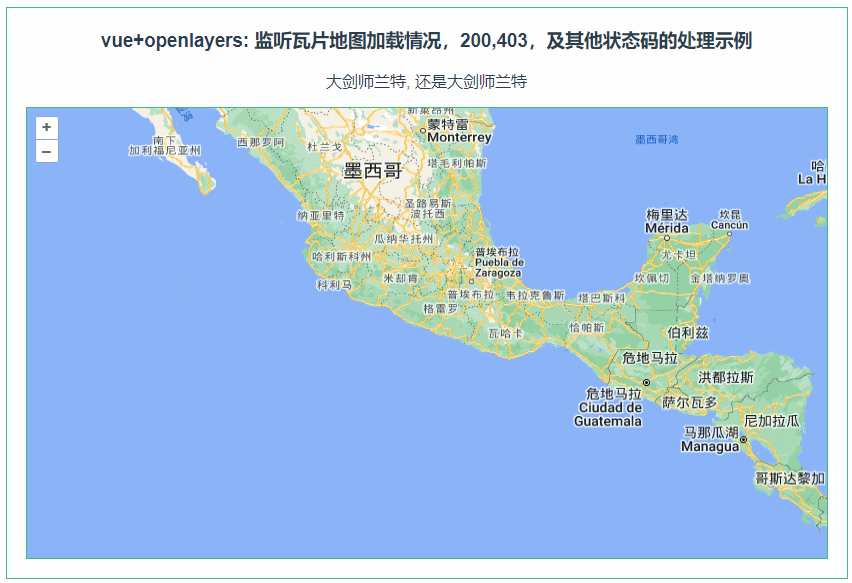The image size is (852, 583).
Task: Click the 墨西哥湾 gulf label
Action: pos(656,140)
